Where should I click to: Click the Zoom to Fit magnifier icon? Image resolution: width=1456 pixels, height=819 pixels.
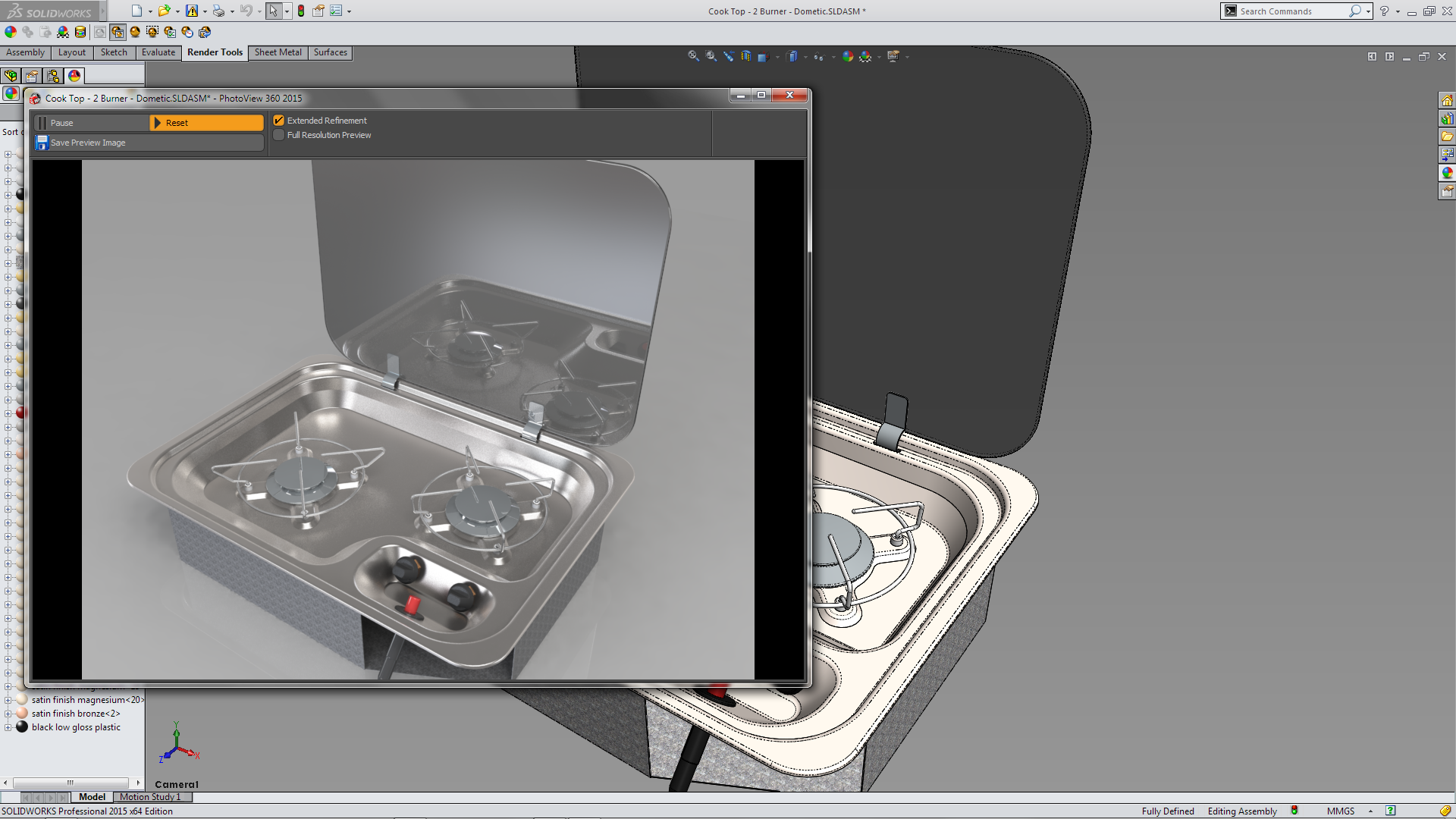point(693,56)
